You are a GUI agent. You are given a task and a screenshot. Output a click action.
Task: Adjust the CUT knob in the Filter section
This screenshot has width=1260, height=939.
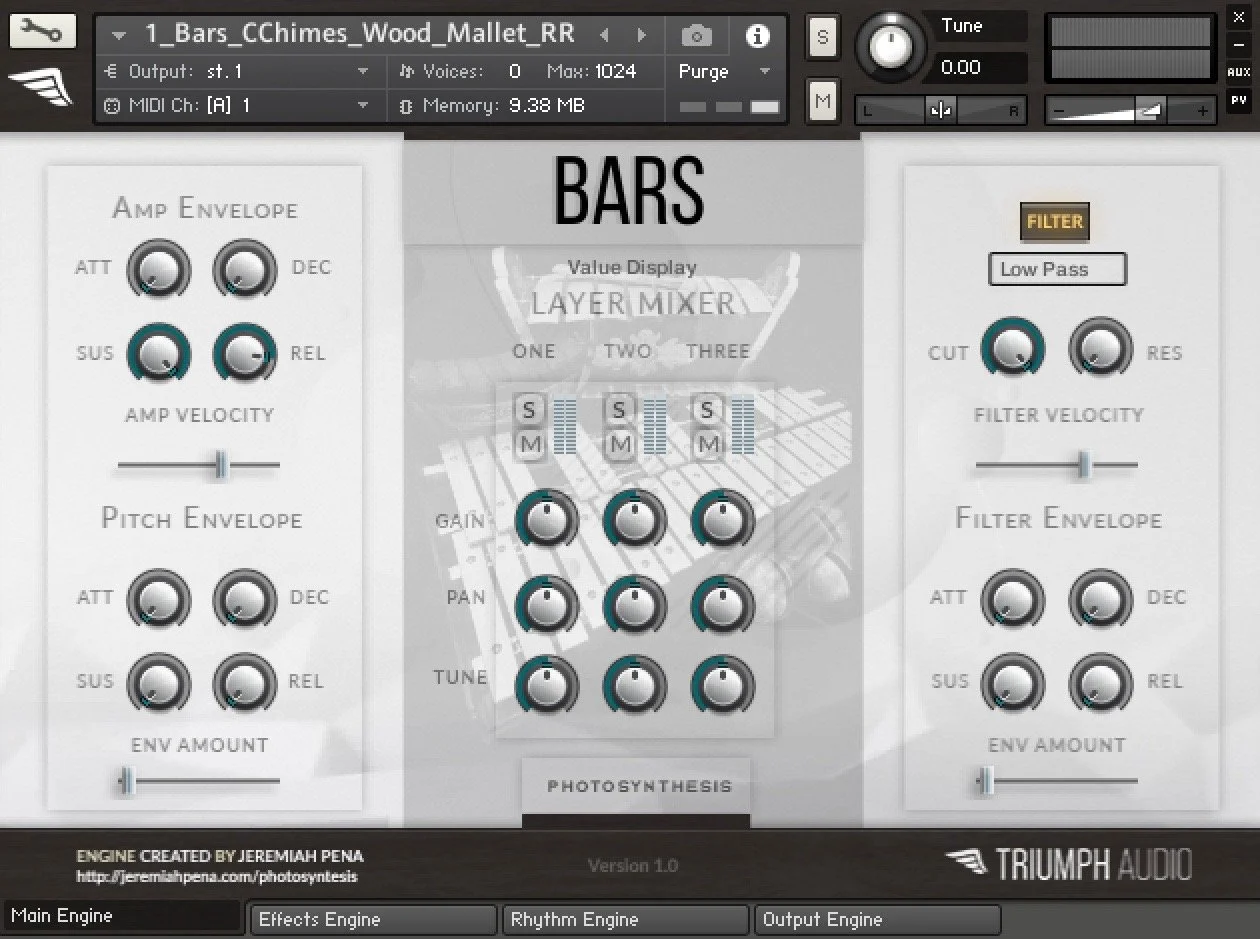pyautogui.click(x=1013, y=348)
